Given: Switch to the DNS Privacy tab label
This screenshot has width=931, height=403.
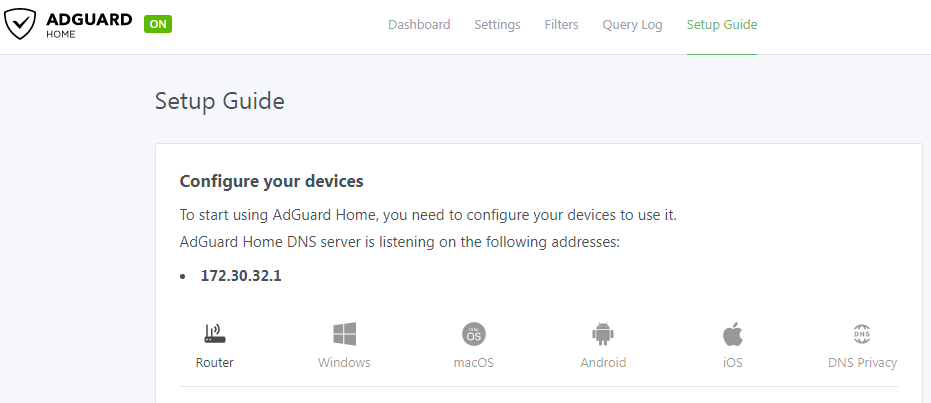Looking at the screenshot, I should click(x=862, y=363).
